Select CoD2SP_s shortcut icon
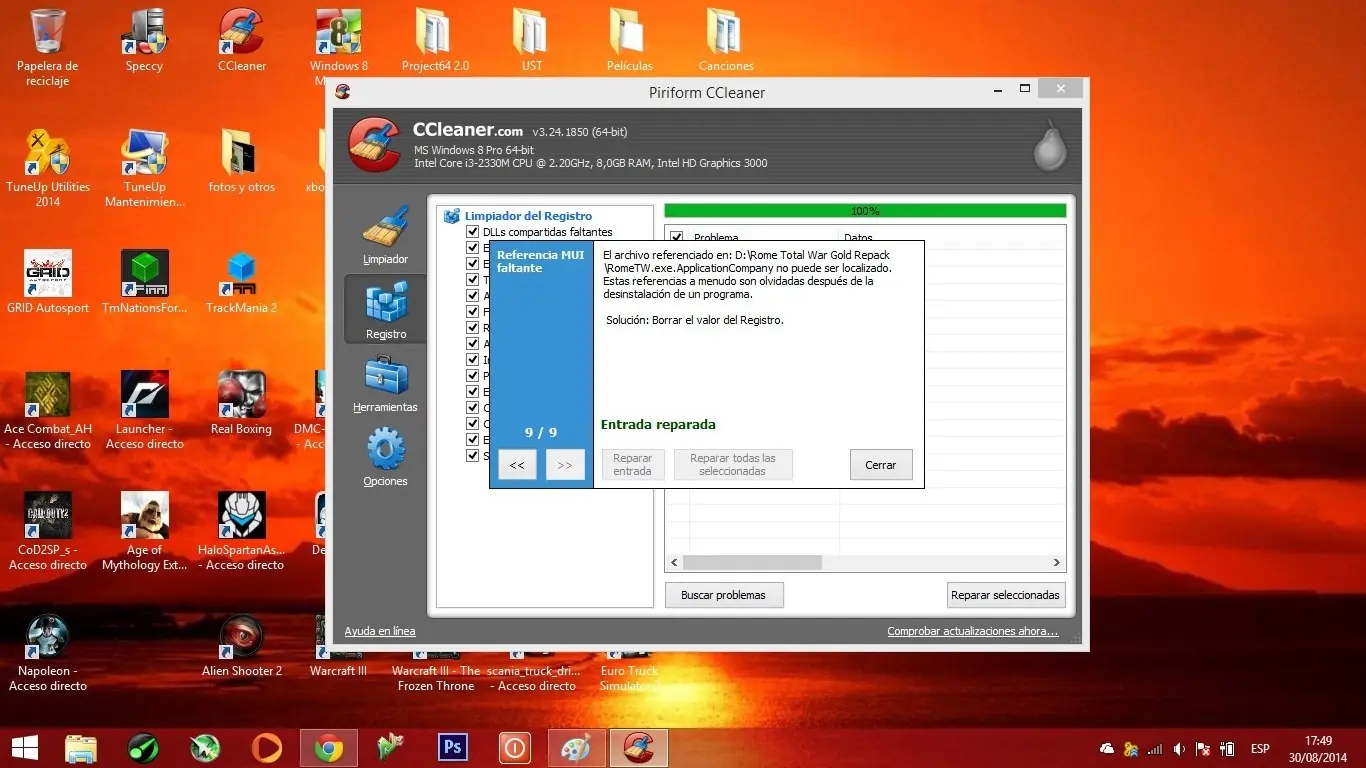 pos(47,531)
